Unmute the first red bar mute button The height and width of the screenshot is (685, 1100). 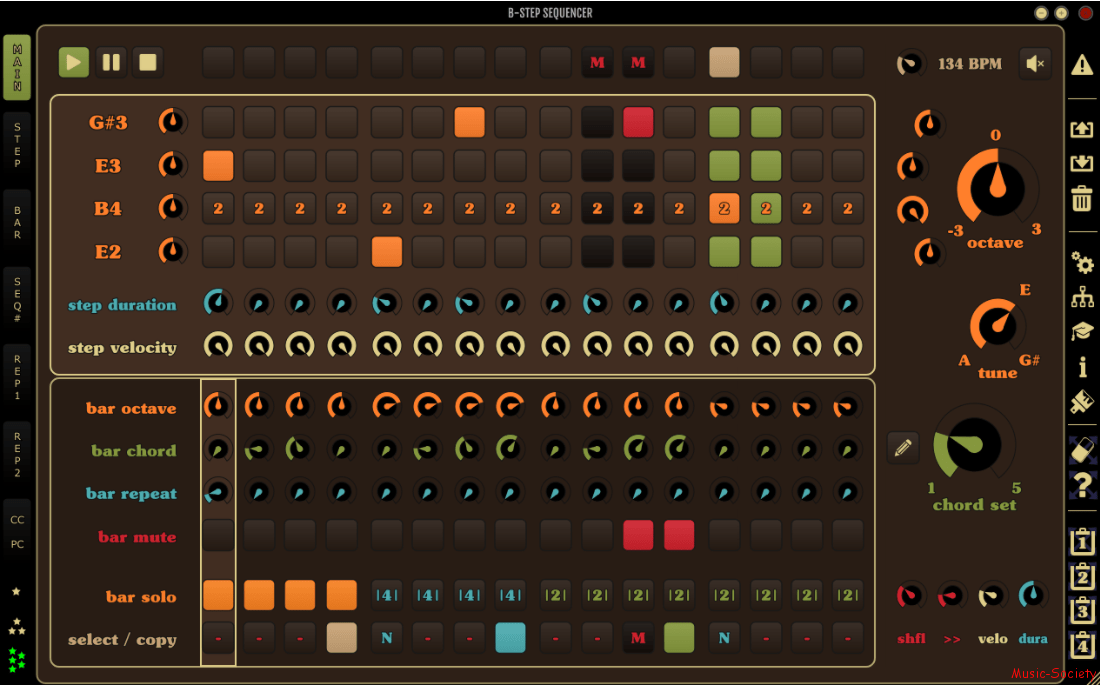[x=638, y=536]
